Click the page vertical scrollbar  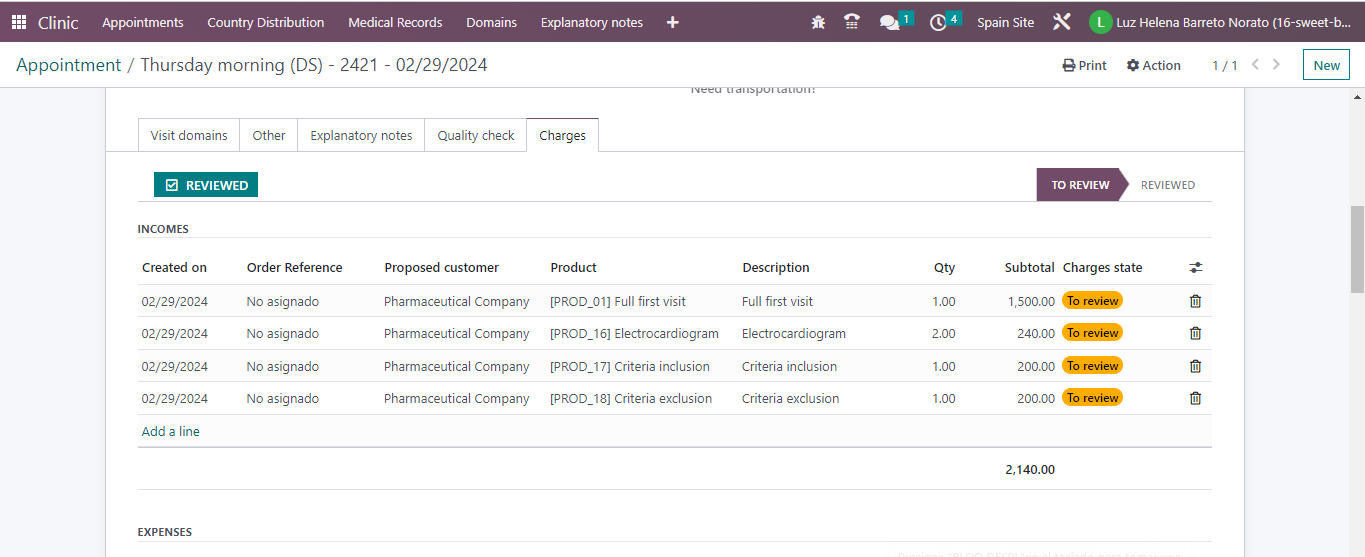(x=1357, y=250)
